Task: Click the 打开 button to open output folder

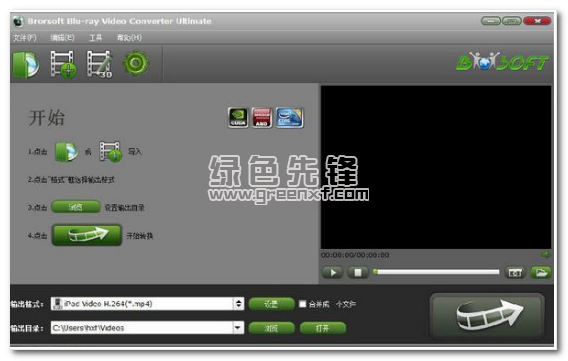Action: pyautogui.click(x=322, y=328)
